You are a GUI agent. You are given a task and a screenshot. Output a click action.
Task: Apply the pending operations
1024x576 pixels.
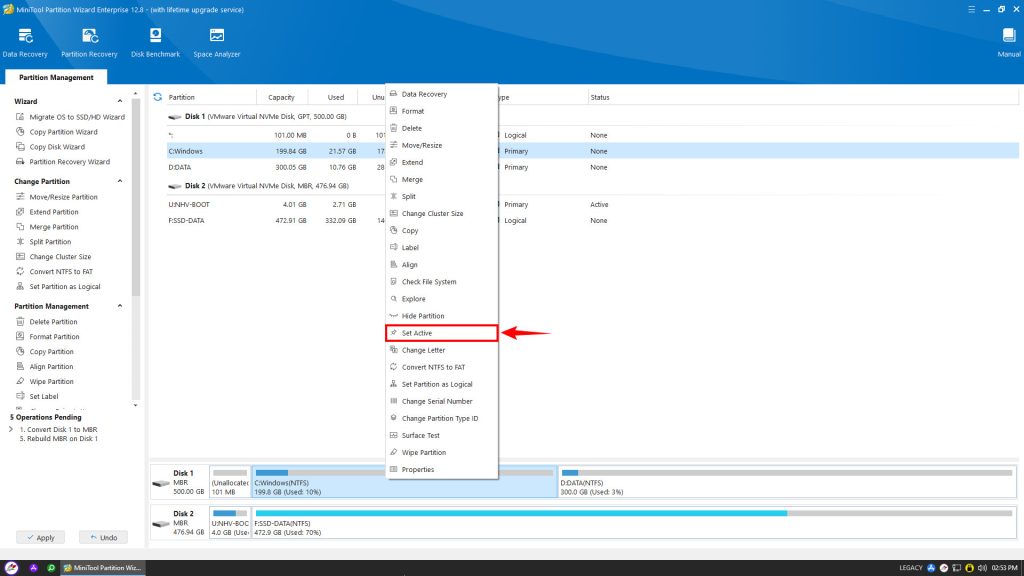(x=40, y=537)
